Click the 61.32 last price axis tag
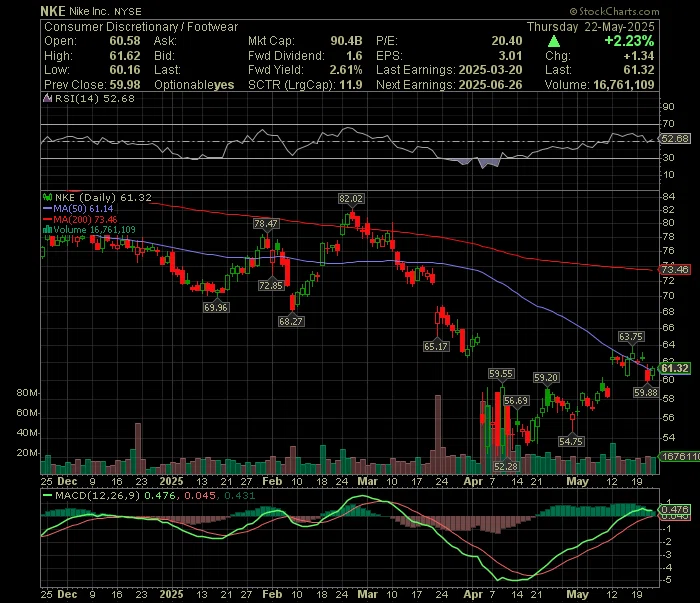This screenshot has height=603, width=700. tap(675, 368)
